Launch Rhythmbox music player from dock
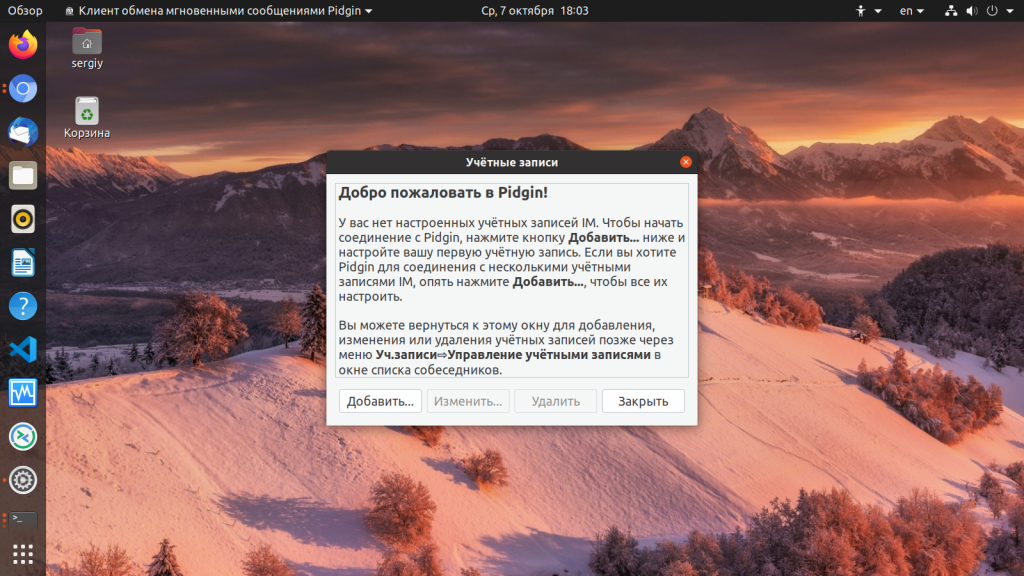 pos(23,219)
